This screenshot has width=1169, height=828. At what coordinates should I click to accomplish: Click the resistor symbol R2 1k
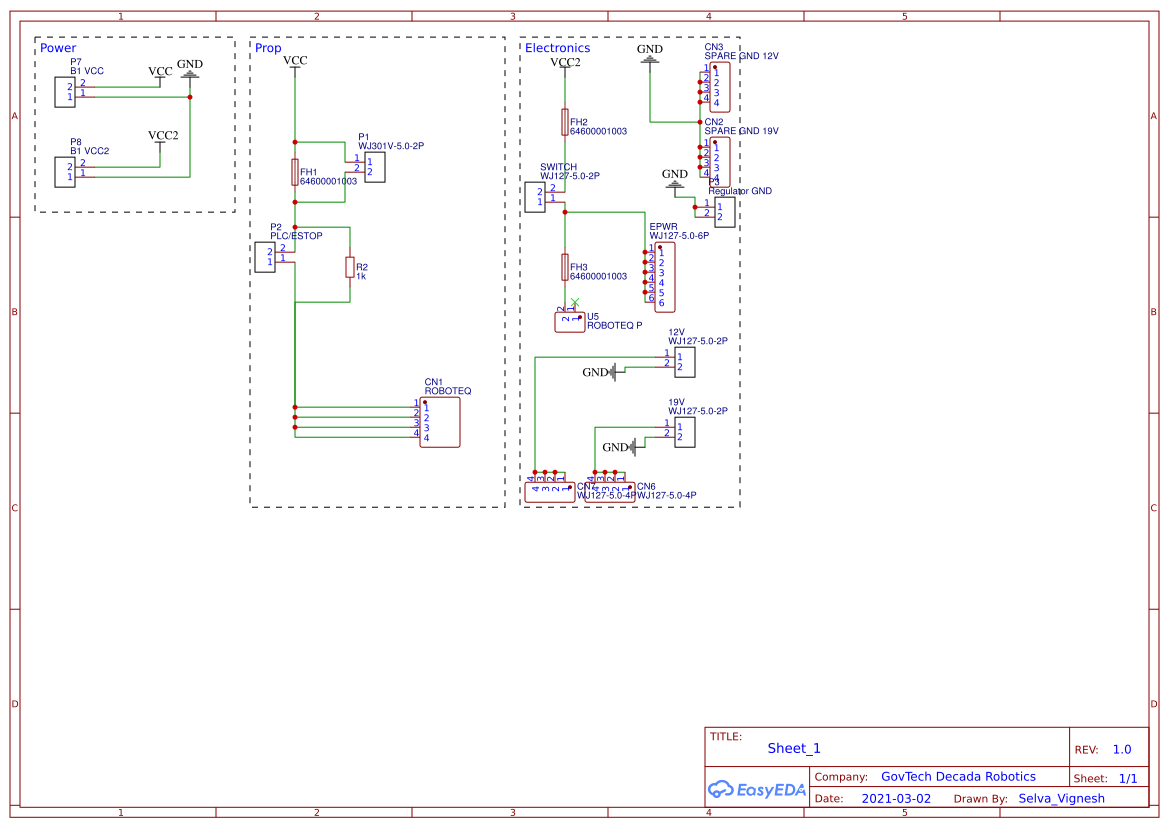[x=348, y=268]
